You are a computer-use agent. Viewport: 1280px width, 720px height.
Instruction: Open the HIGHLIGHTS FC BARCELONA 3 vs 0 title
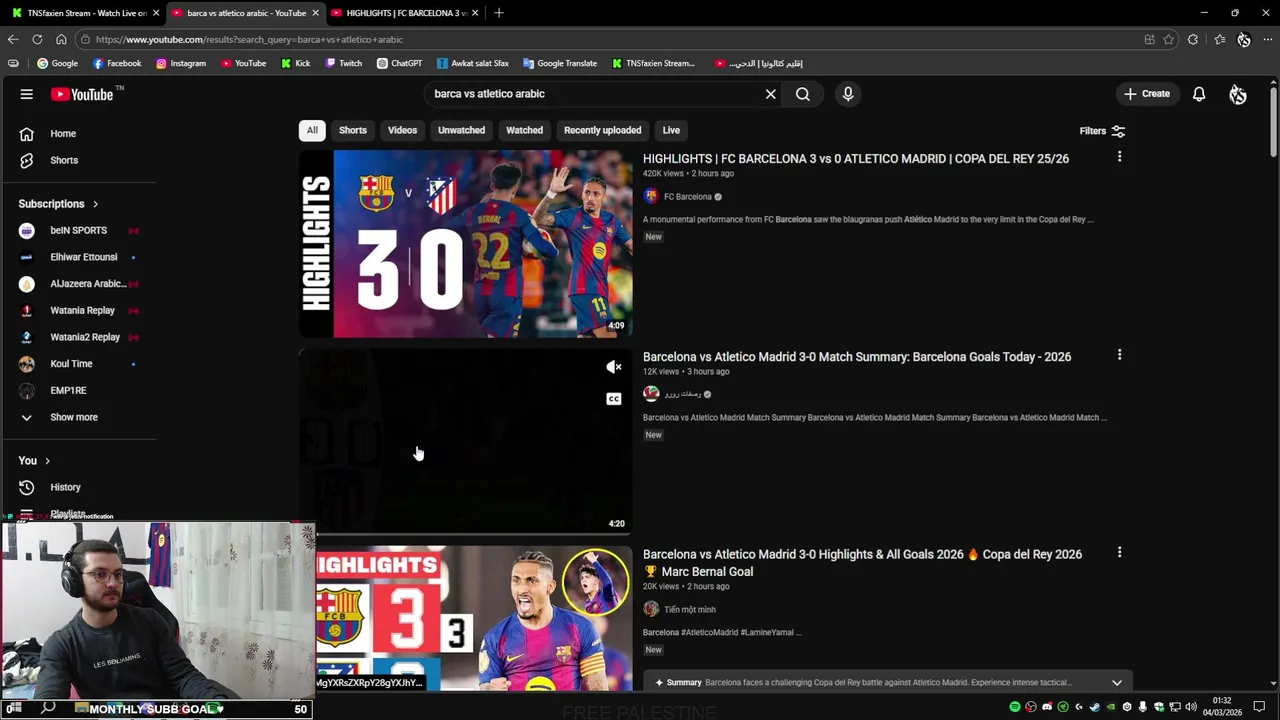(856, 159)
